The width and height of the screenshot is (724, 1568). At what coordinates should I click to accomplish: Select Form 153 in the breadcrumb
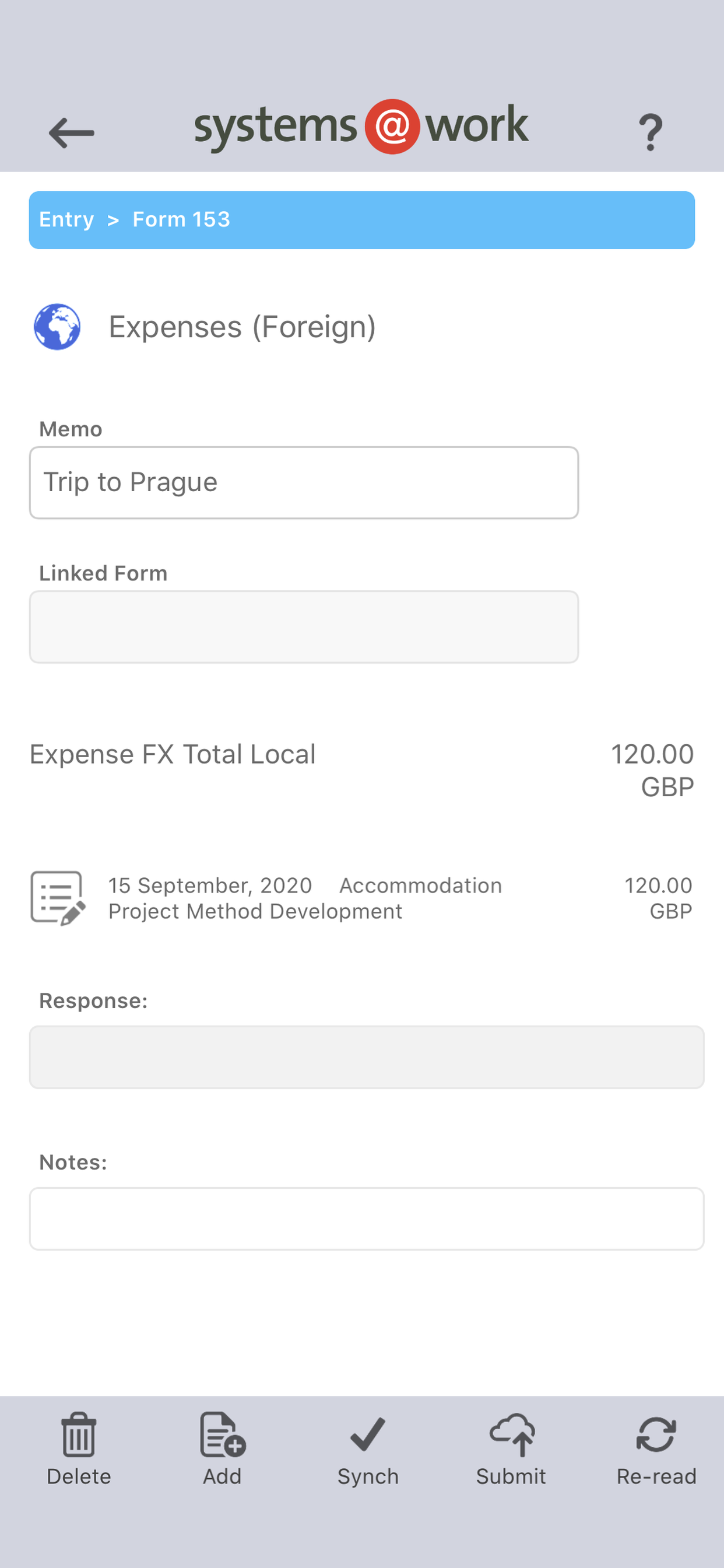[x=181, y=219]
